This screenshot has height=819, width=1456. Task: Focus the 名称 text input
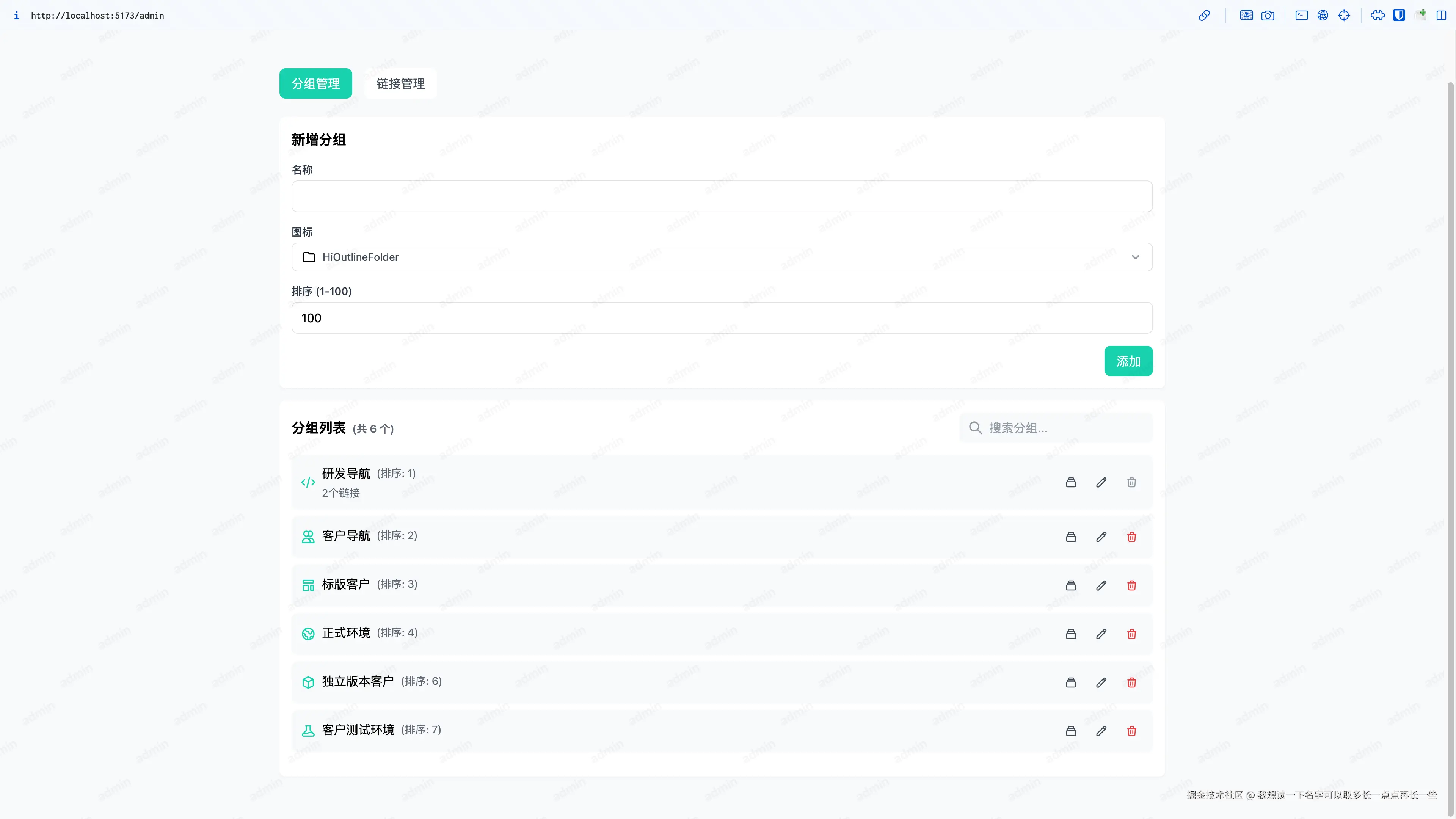pyautogui.click(x=721, y=196)
